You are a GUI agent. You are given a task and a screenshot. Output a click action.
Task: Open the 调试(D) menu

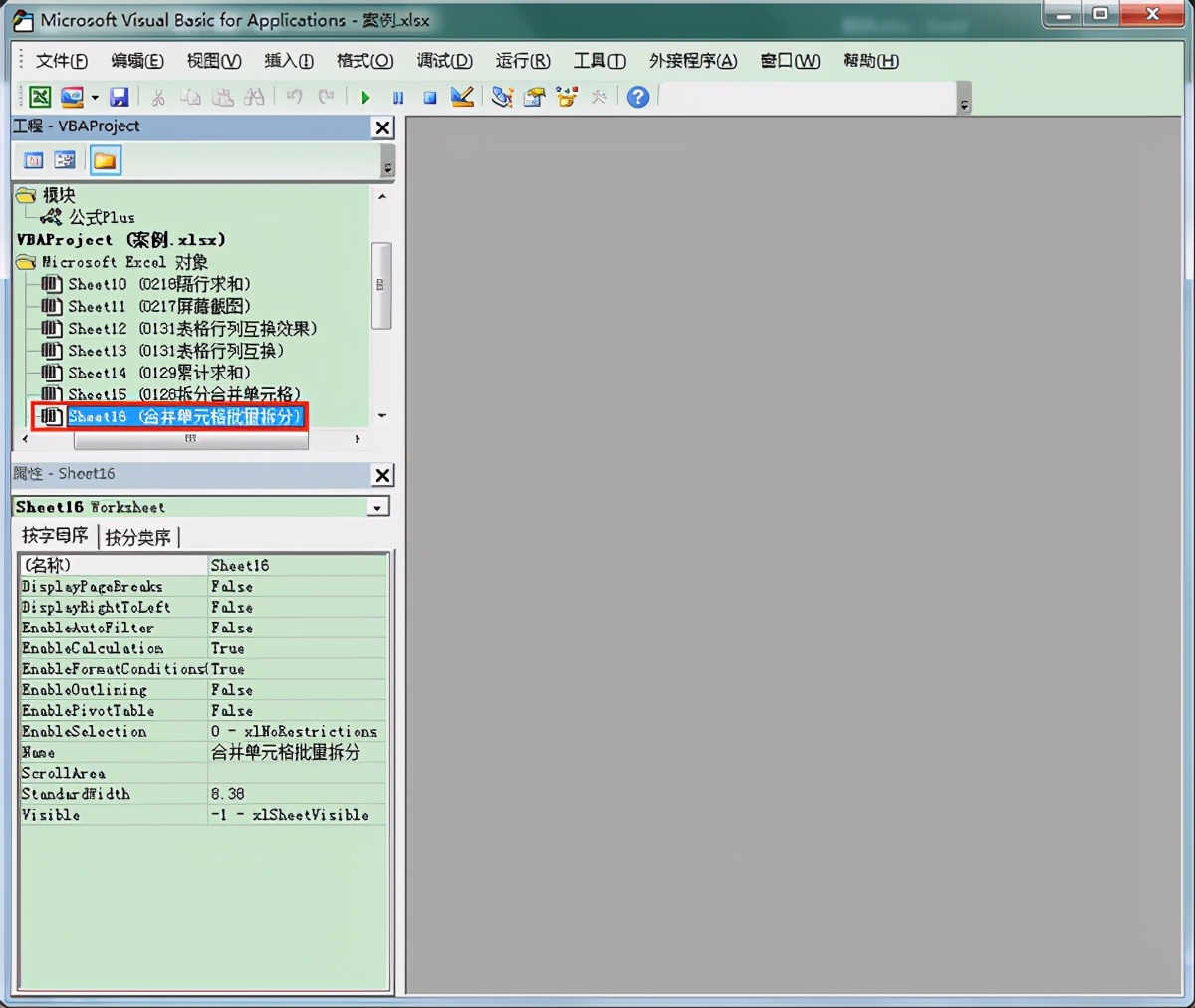click(445, 61)
